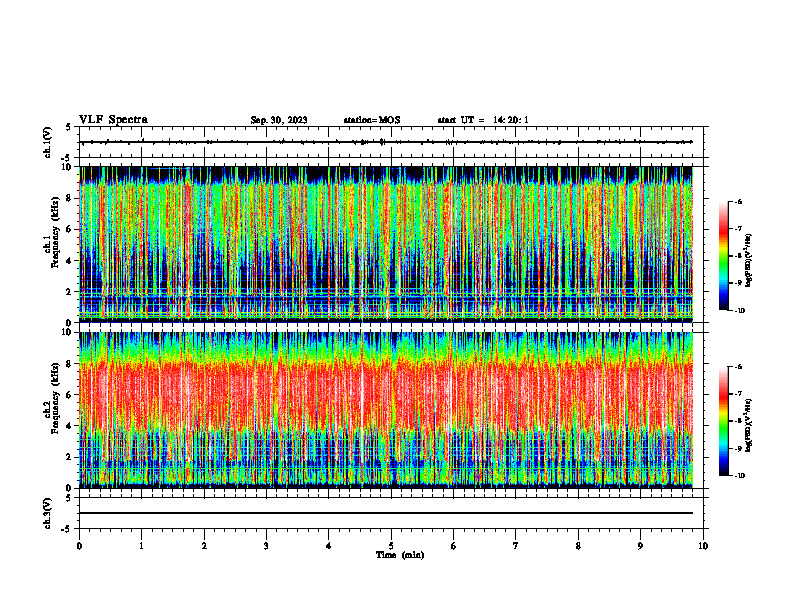Select the ch.2 colorbar log(PSD) label
This screenshot has height=612, width=792.
(749, 425)
